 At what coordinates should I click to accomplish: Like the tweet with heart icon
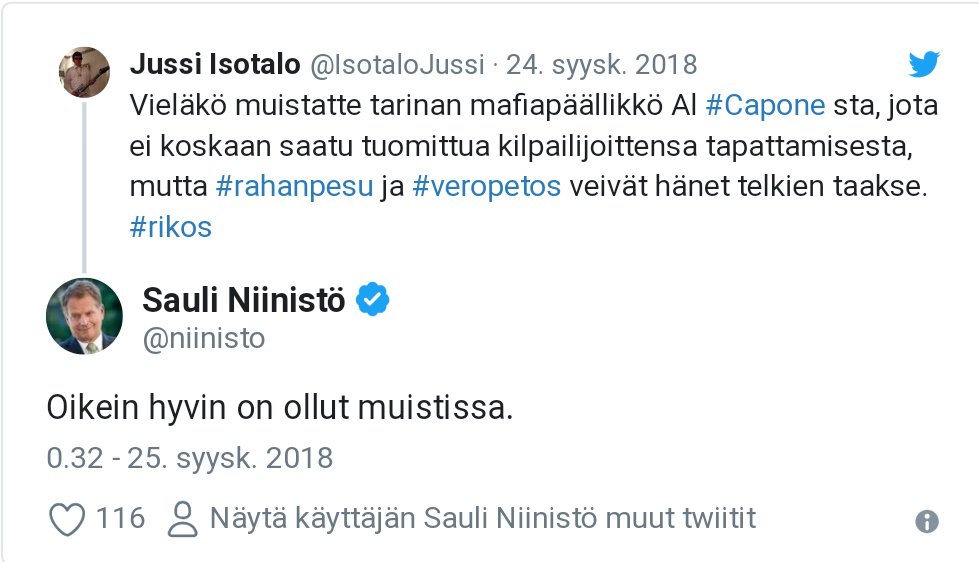click(x=67, y=520)
